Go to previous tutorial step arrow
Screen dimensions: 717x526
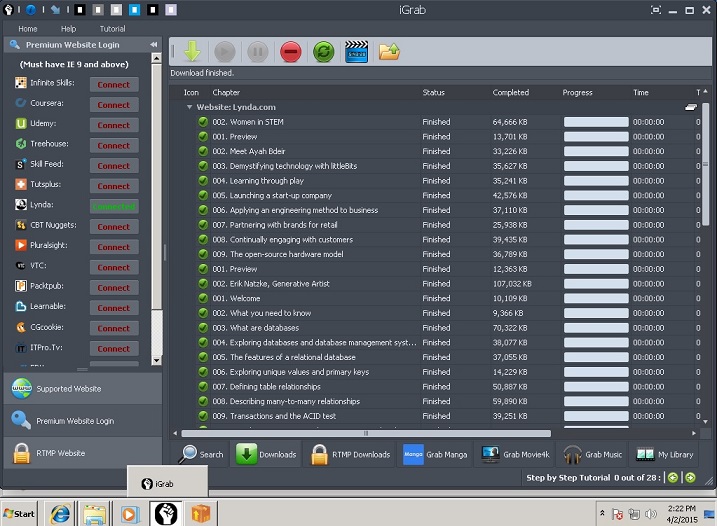tap(673, 478)
